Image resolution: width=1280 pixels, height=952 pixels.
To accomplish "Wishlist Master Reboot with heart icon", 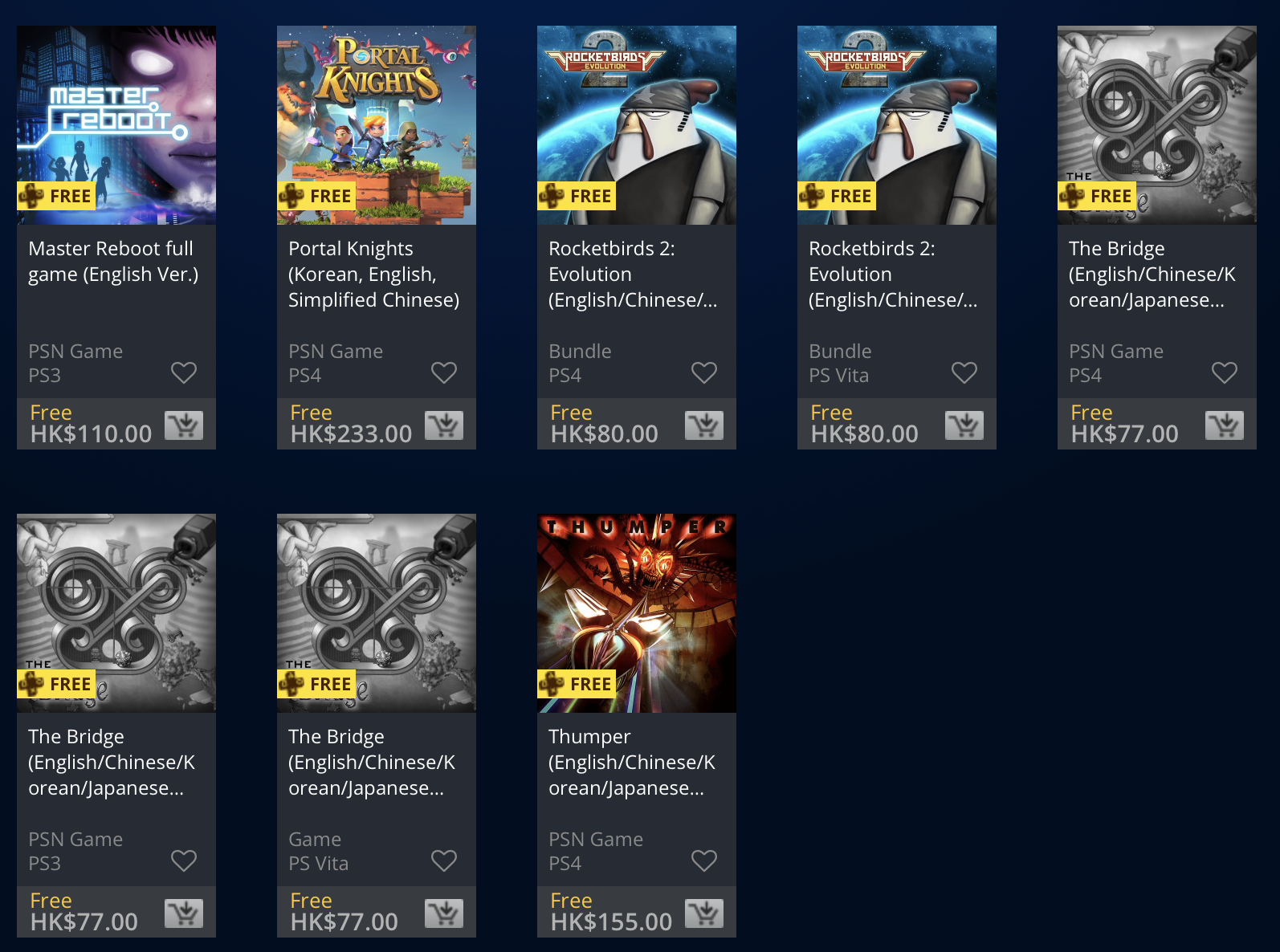I will click(184, 372).
